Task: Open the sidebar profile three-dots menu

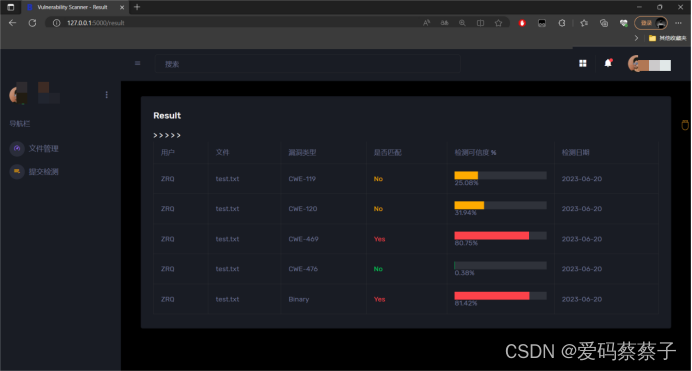Action: (106, 95)
